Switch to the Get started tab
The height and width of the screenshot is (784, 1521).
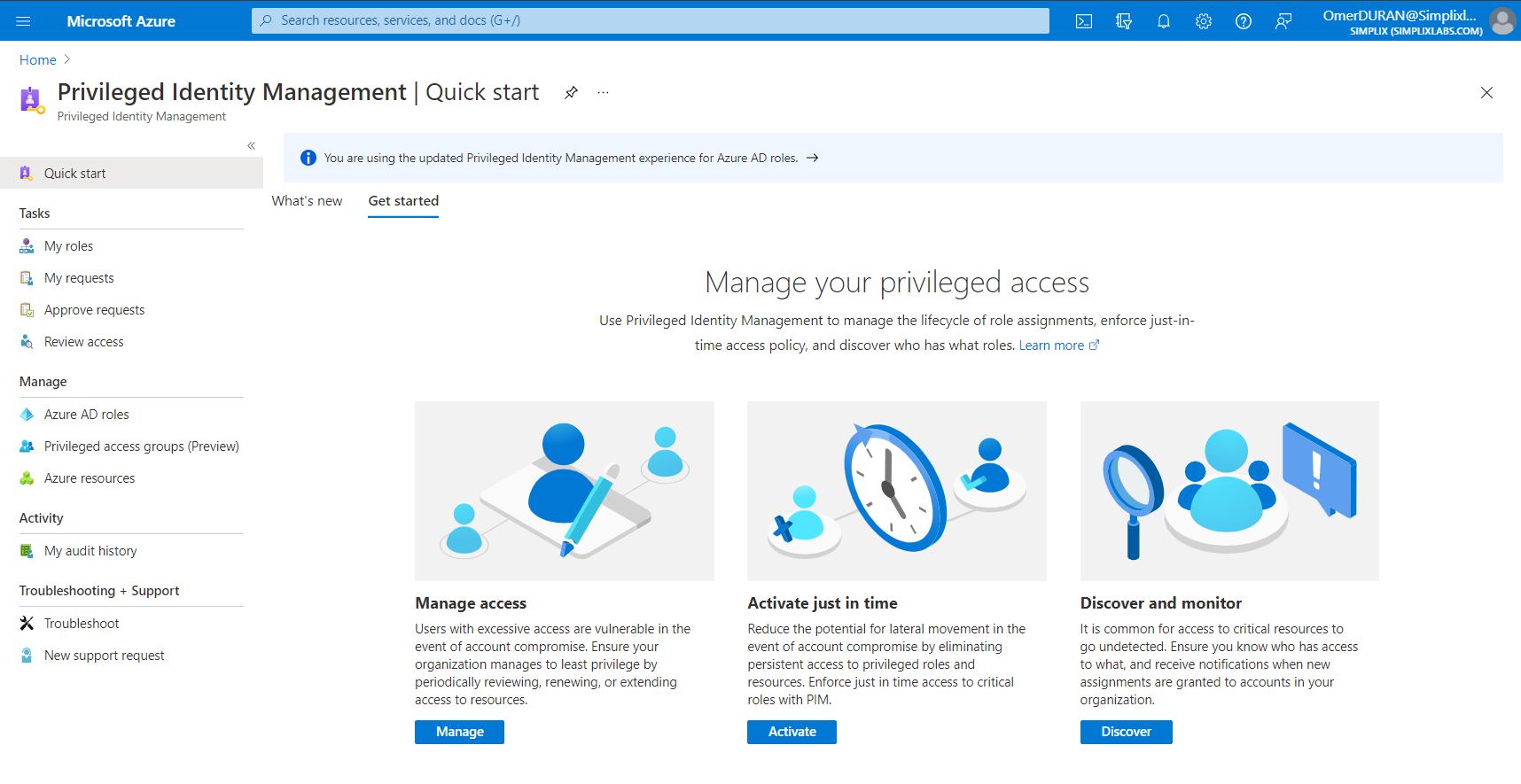tap(403, 201)
